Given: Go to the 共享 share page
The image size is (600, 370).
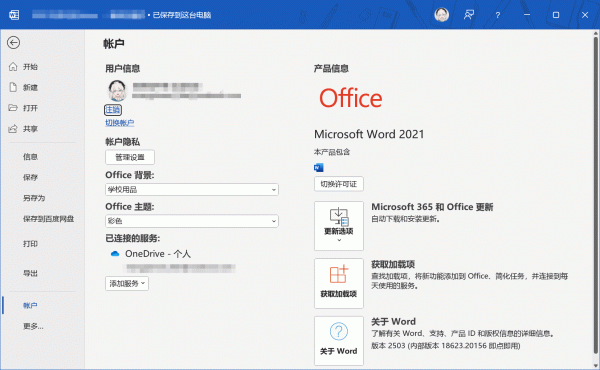Looking at the screenshot, I should tap(30, 129).
